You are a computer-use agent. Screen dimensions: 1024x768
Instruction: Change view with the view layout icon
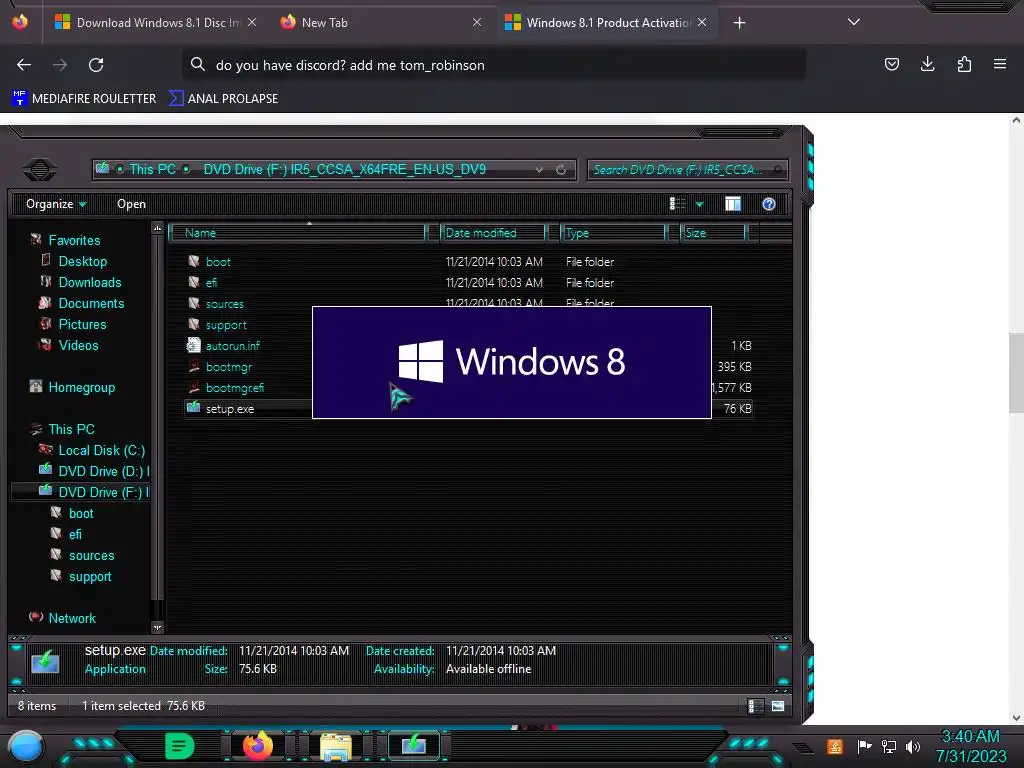[x=677, y=204]
